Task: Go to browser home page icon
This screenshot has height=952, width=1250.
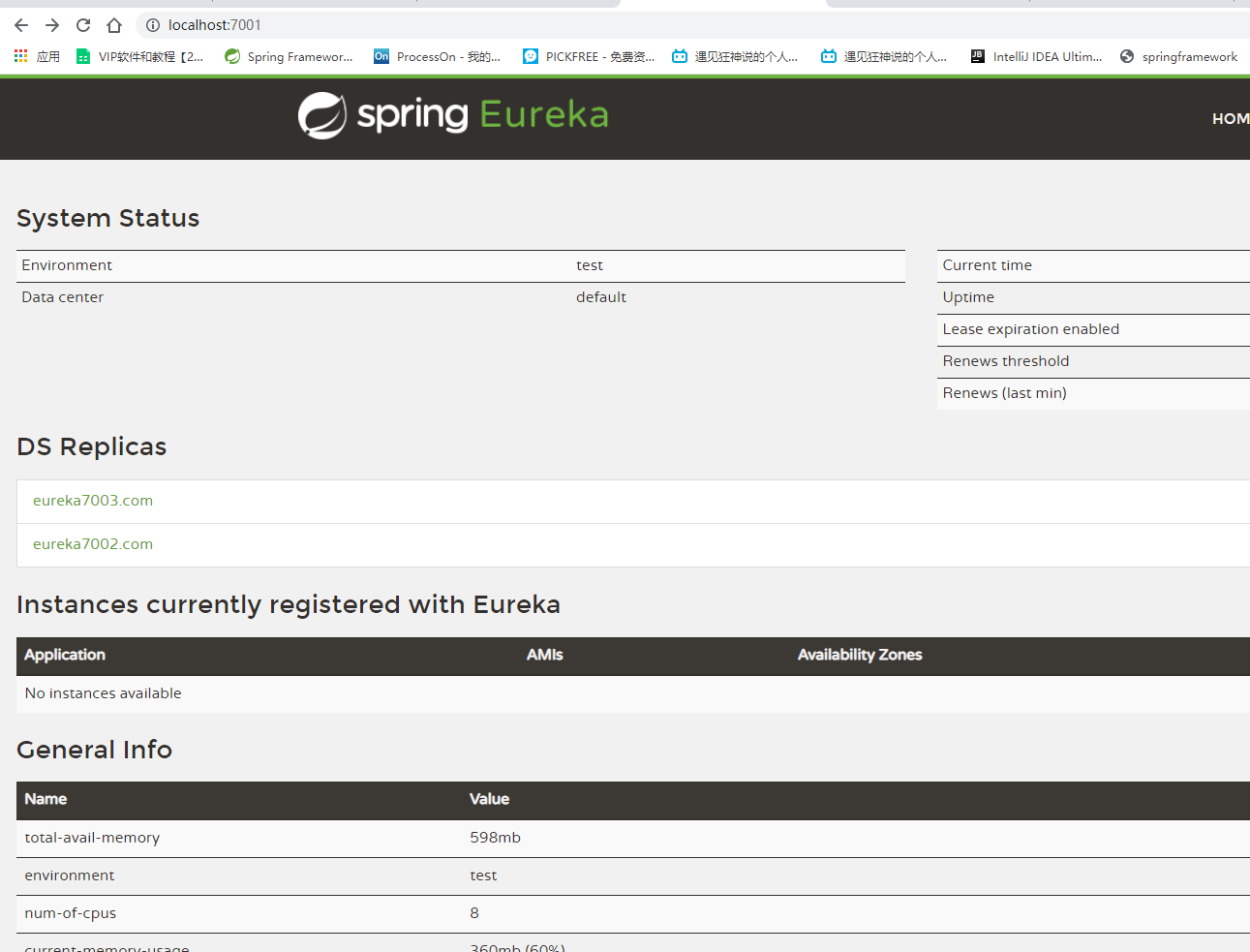Action: coord(114,25)
